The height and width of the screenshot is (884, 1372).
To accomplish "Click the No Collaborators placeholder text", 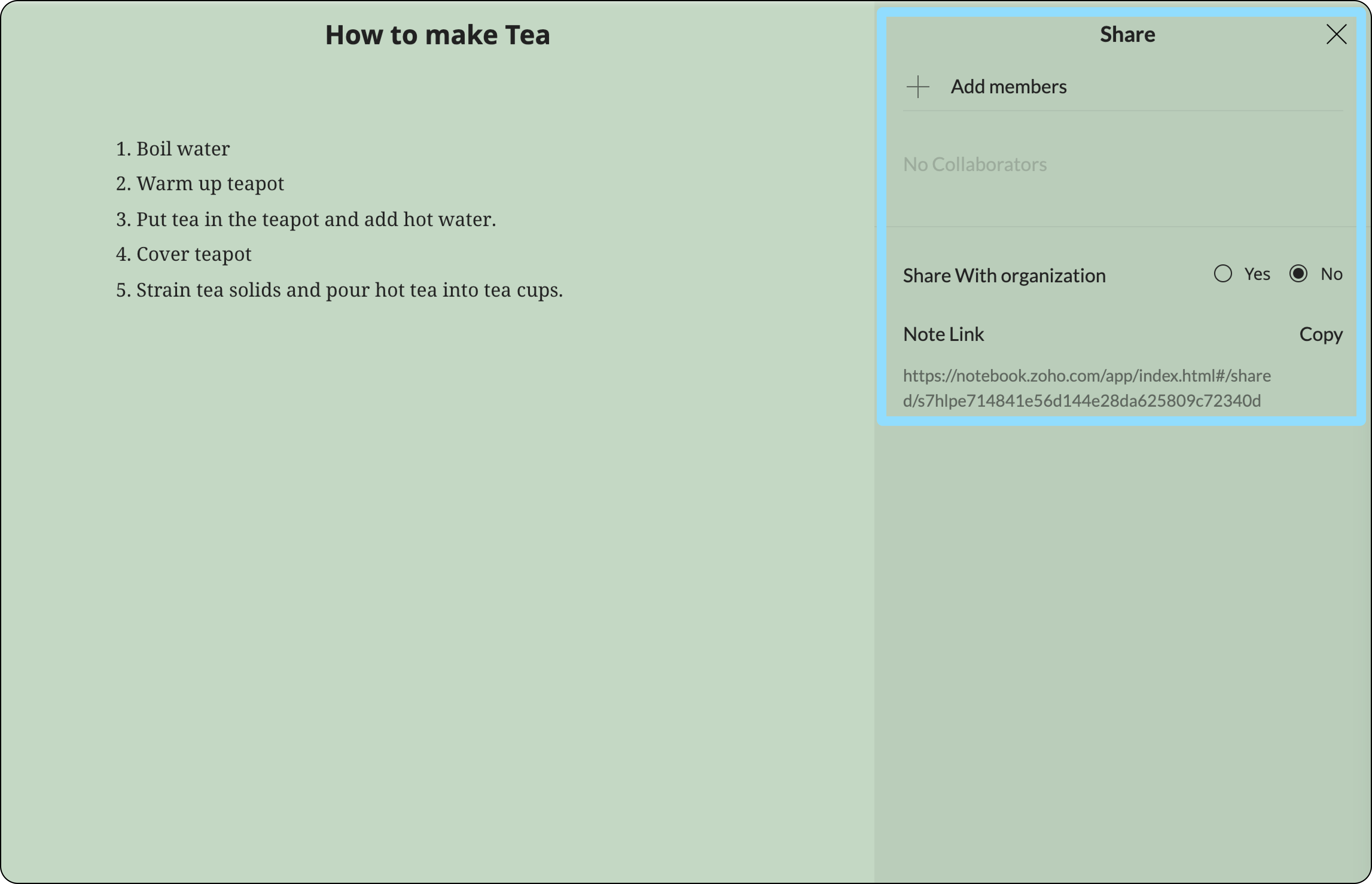I will [974, 165].
